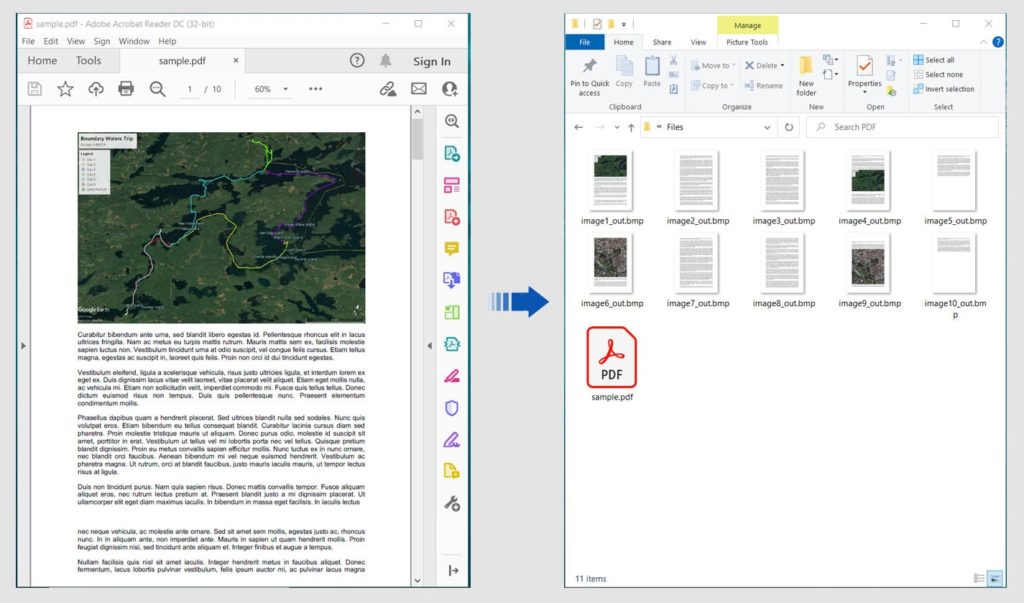Switch to the Share ribbon tab
This screenshot has height=603, width=1024.
(x=661, y=42)
